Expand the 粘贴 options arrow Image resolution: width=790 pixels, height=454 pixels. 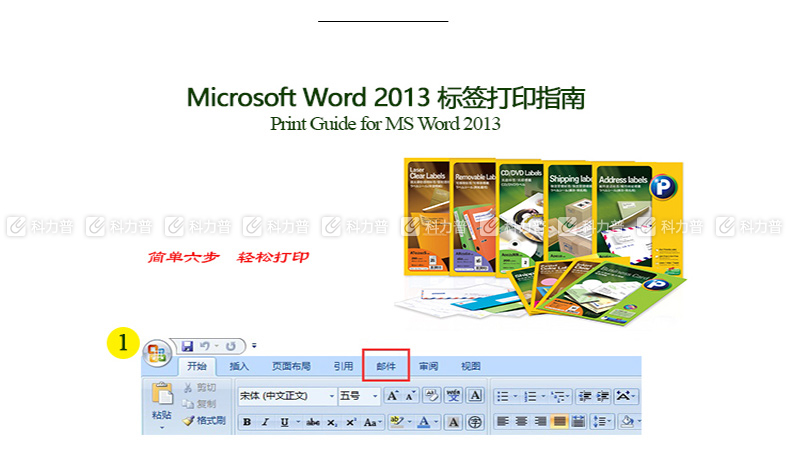(x=162, y=428)
